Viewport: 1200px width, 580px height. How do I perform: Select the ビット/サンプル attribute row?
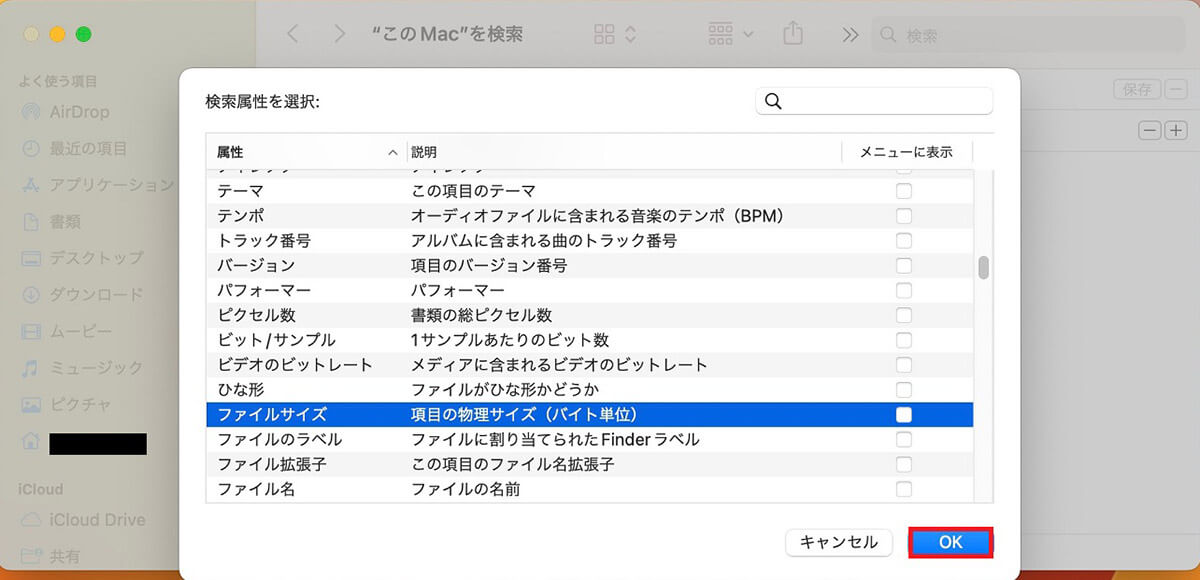coord(590,340)
